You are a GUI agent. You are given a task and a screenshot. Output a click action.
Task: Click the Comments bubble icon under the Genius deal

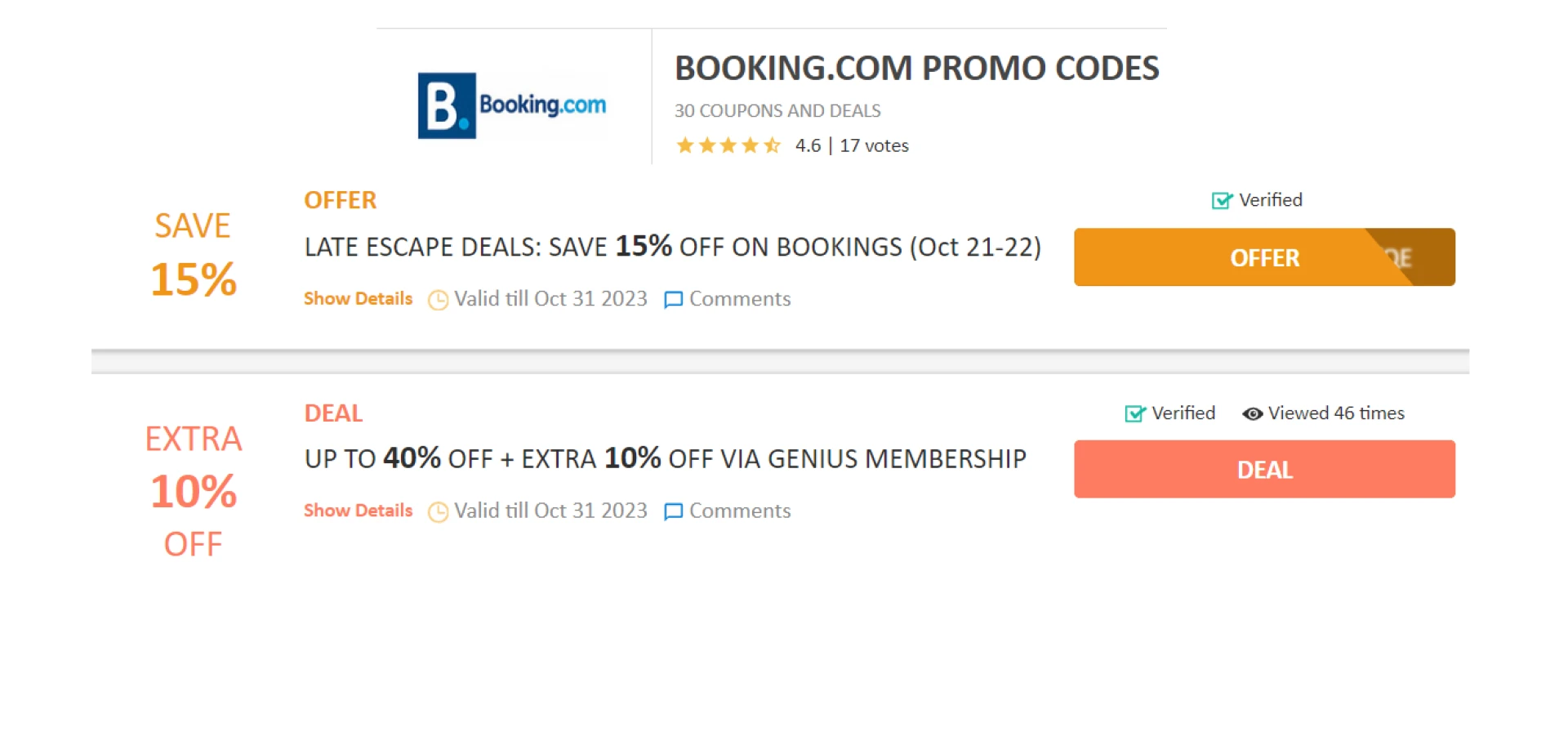click(672, 511)
